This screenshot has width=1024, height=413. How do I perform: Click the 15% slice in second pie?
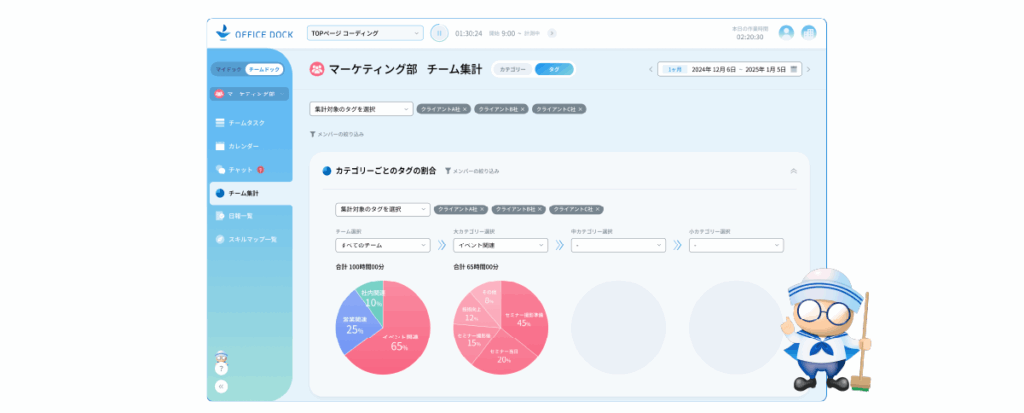(473, 340)
